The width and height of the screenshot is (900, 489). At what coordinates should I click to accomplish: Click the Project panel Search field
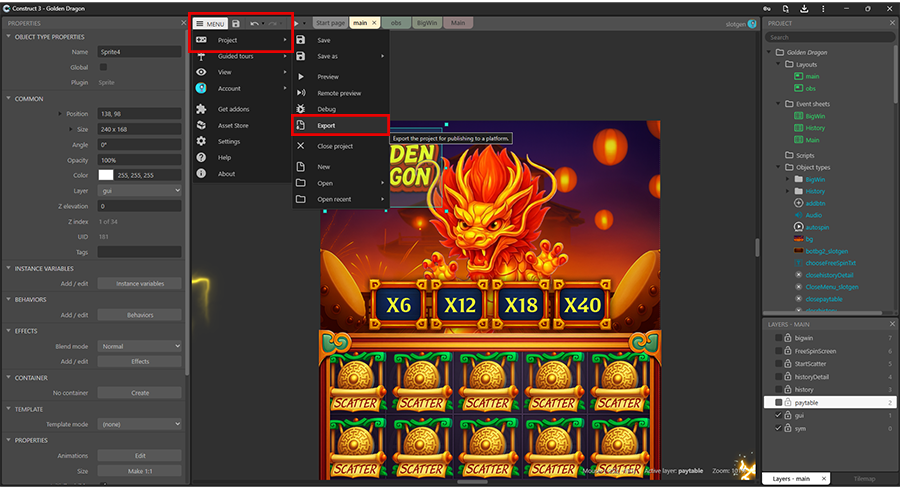point(830,37)
